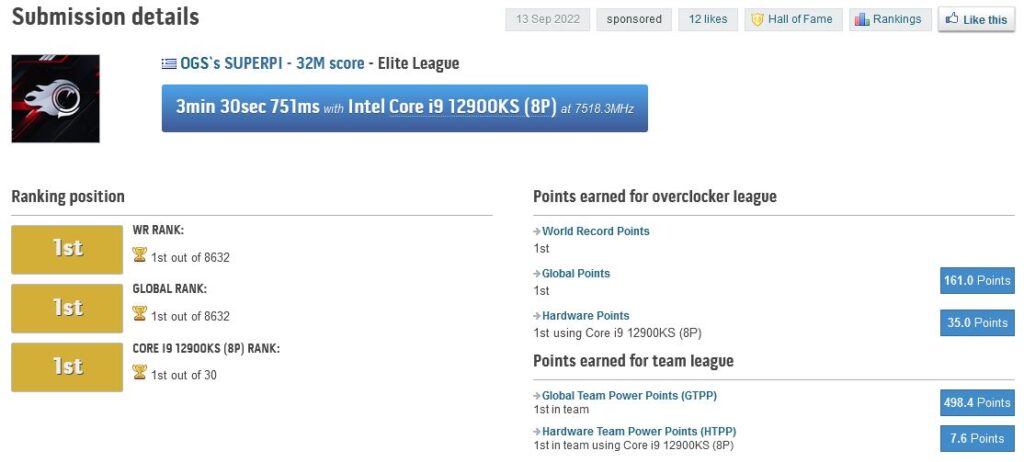This screenshot has height=462, width=1024.
Task: Open OGS's SUPERPI - 32M score link
Action: click(272, 63)
